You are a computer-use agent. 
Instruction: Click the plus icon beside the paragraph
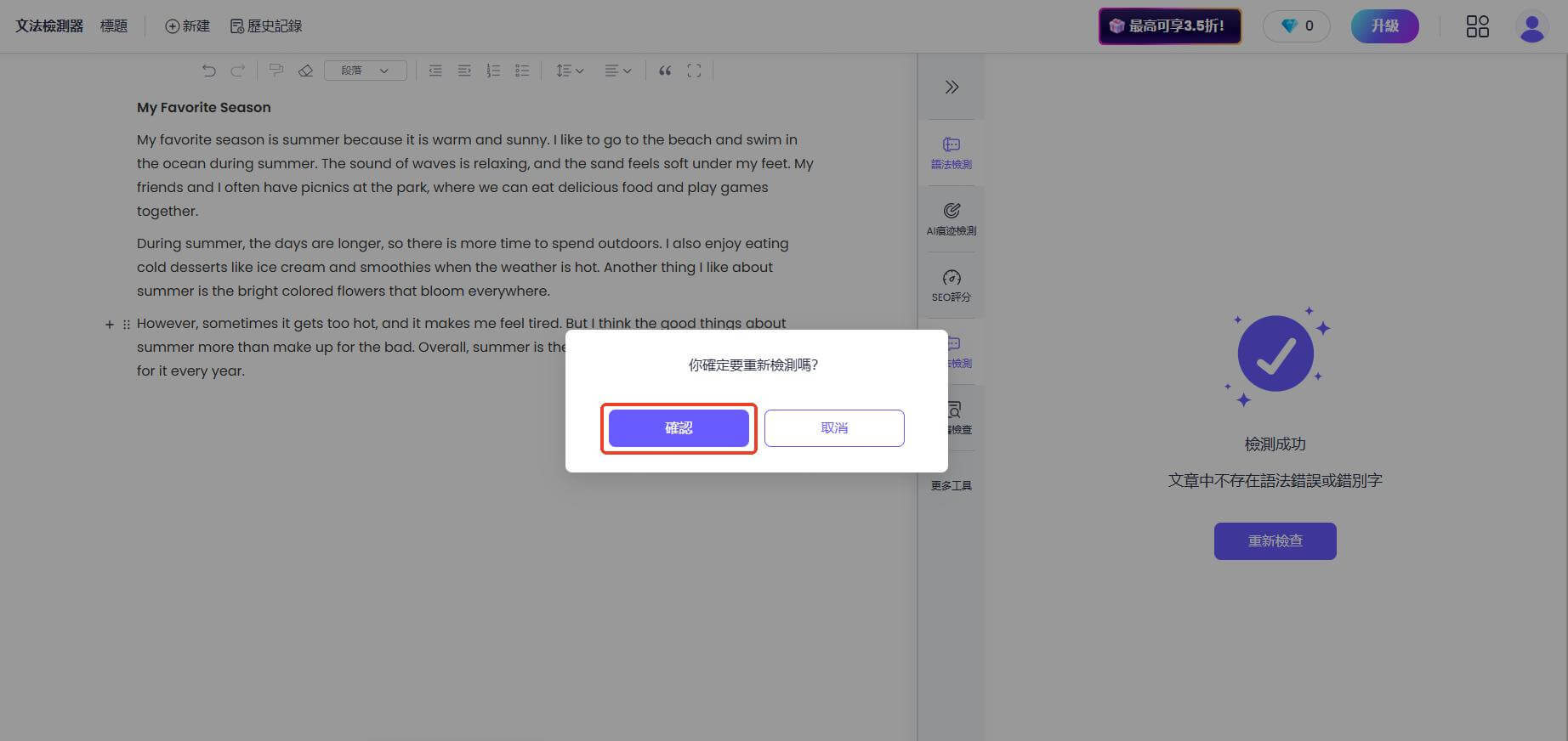click(110, 325)
